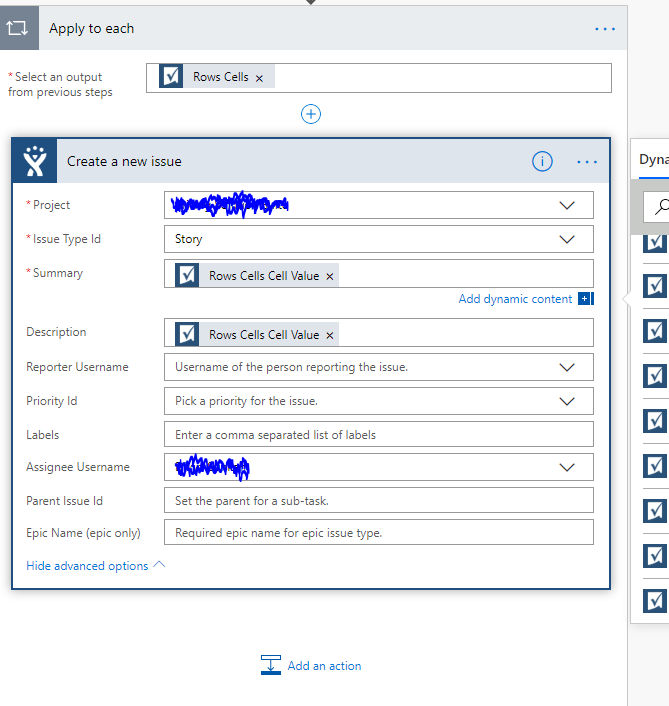The width and height of the screenshot is (669, 706).
Task: Click the Parent Issue Id field
Action: point(379,500)
